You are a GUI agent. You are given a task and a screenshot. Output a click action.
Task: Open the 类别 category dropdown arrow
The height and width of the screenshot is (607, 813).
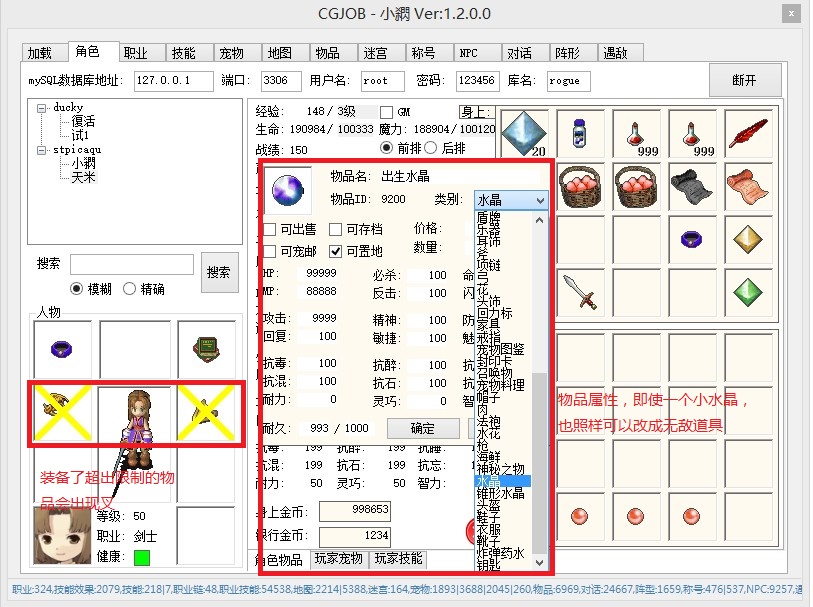[540, 200]
